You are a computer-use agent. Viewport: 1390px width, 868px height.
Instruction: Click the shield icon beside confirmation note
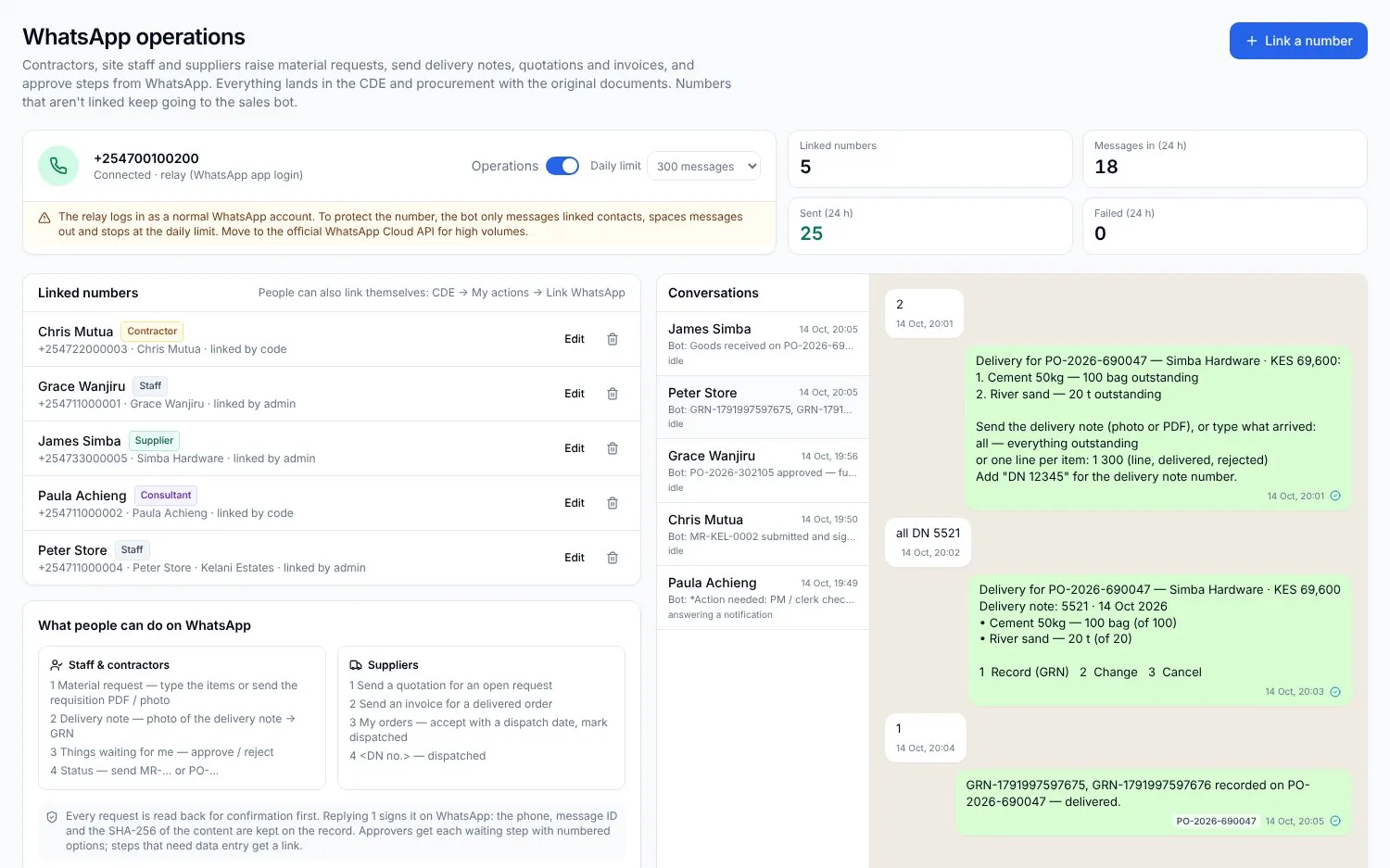pos(52,817)
